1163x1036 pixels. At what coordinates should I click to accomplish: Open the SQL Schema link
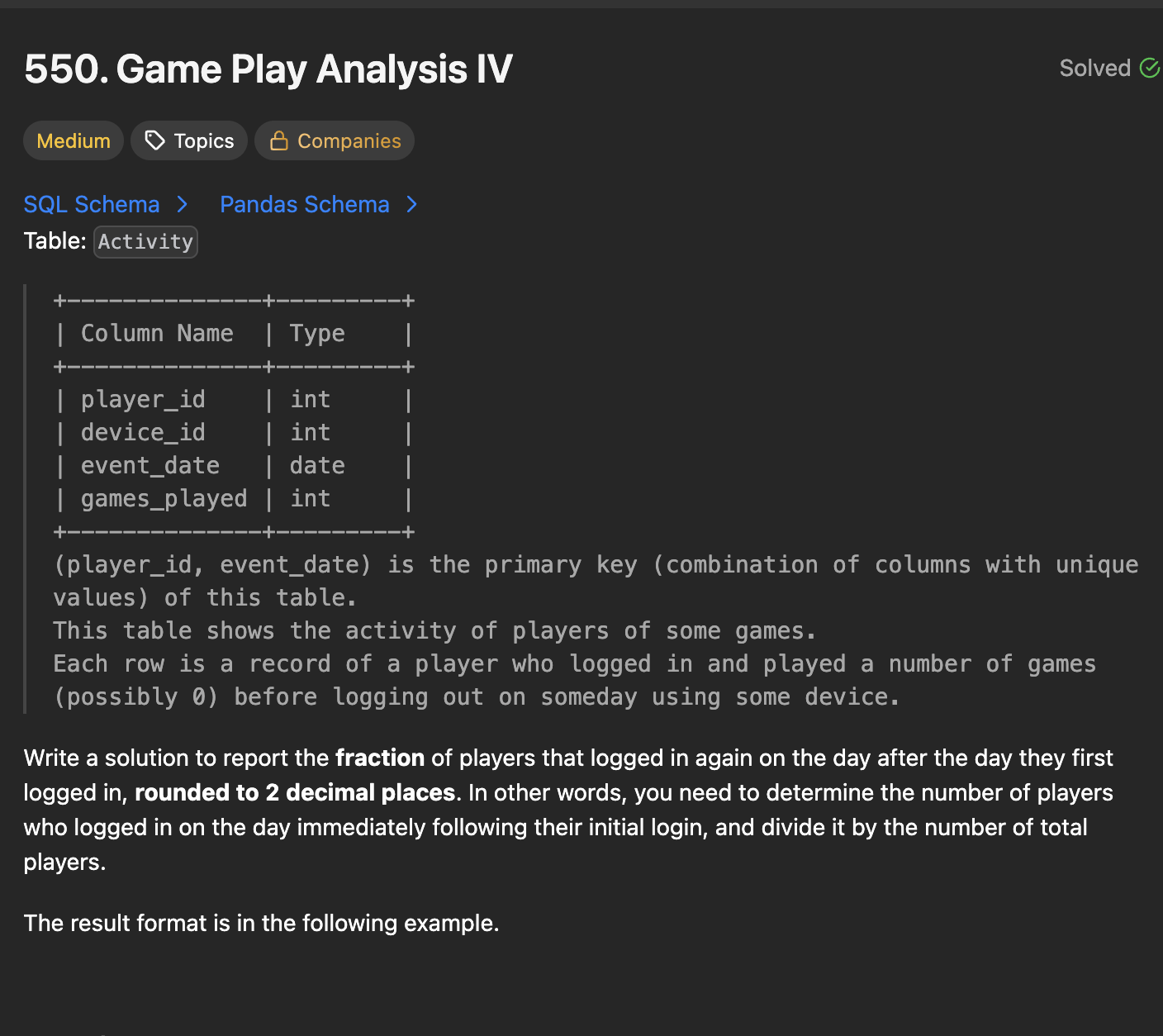click(x=92, y=204)
